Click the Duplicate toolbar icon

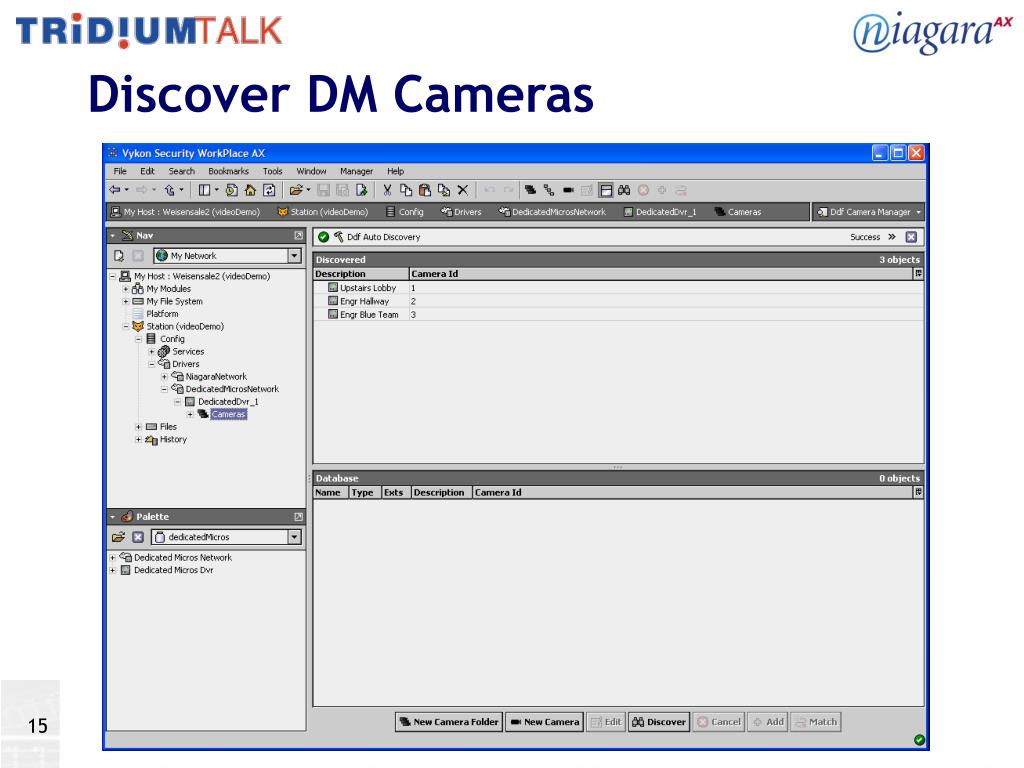coord(444,190)
